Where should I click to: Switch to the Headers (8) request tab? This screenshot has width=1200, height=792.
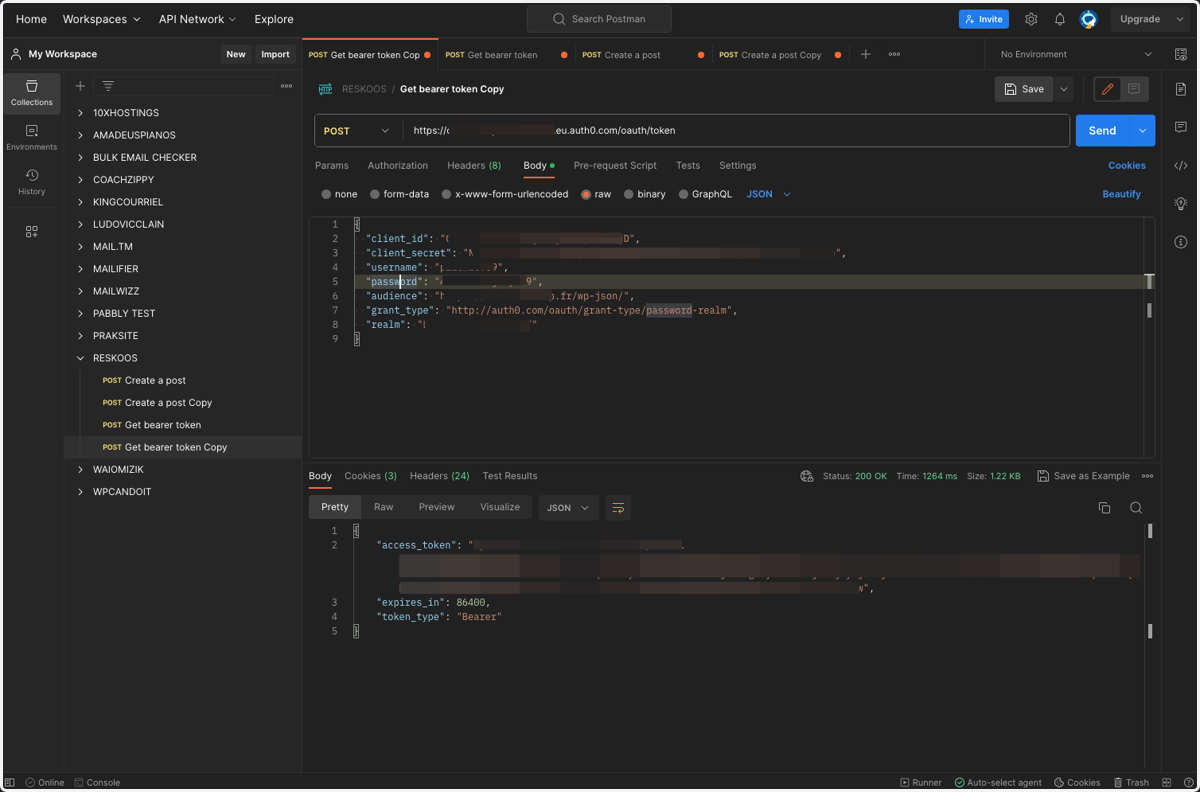click(x=474, y=166)
